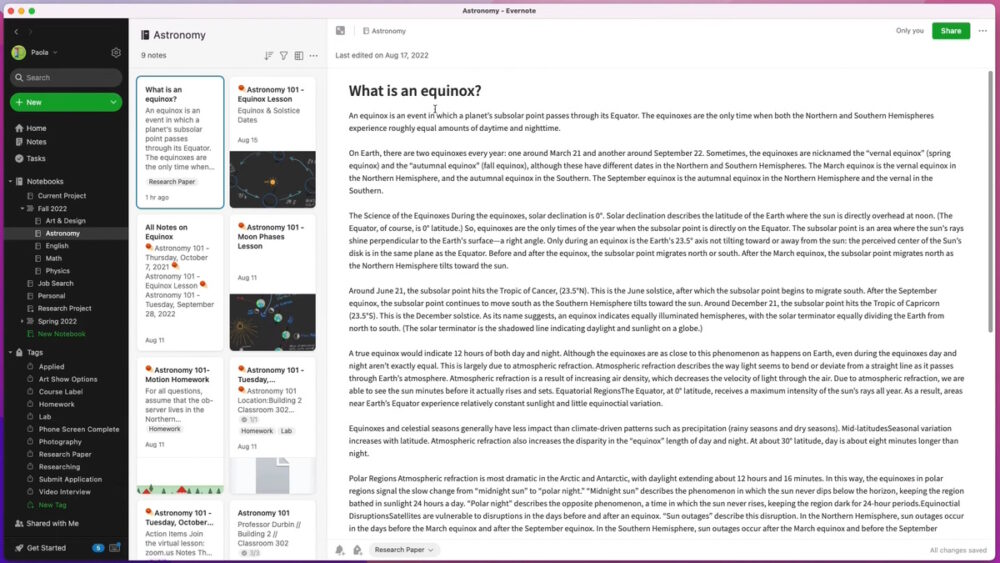This screenshot has height=563, width=1000.
Task: Click the Astronomy notebook icon in breadcrumb
Action: click(x=366, y=31)
